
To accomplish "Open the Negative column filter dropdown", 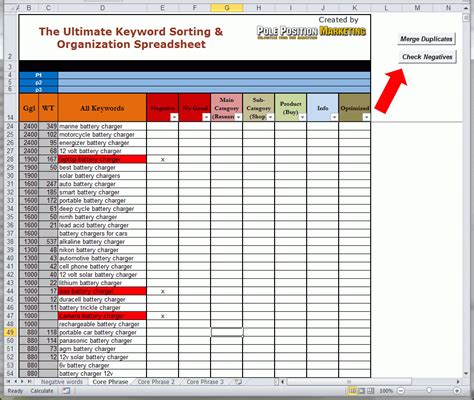I will 174,117.
